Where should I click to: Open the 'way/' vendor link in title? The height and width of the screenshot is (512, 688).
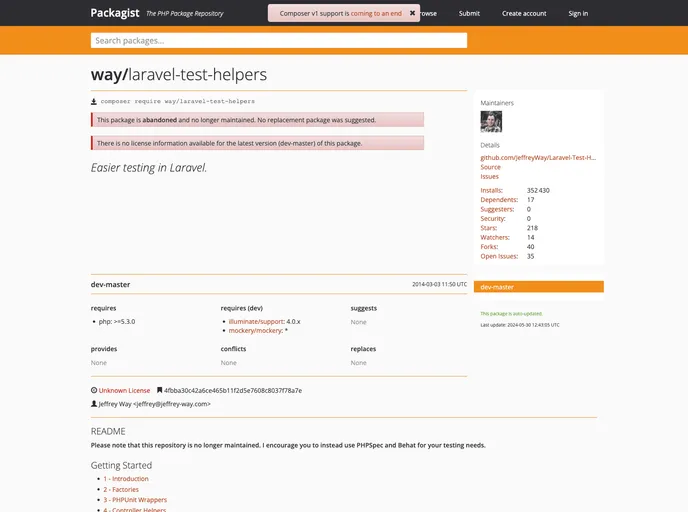(109, 75)
